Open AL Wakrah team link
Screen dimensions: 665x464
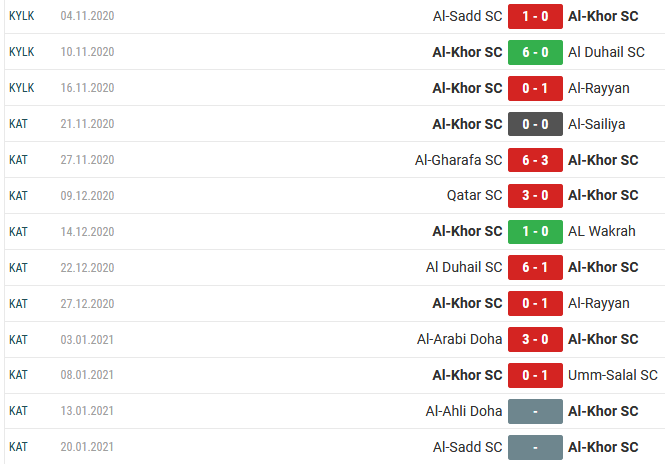click(601, 231)
